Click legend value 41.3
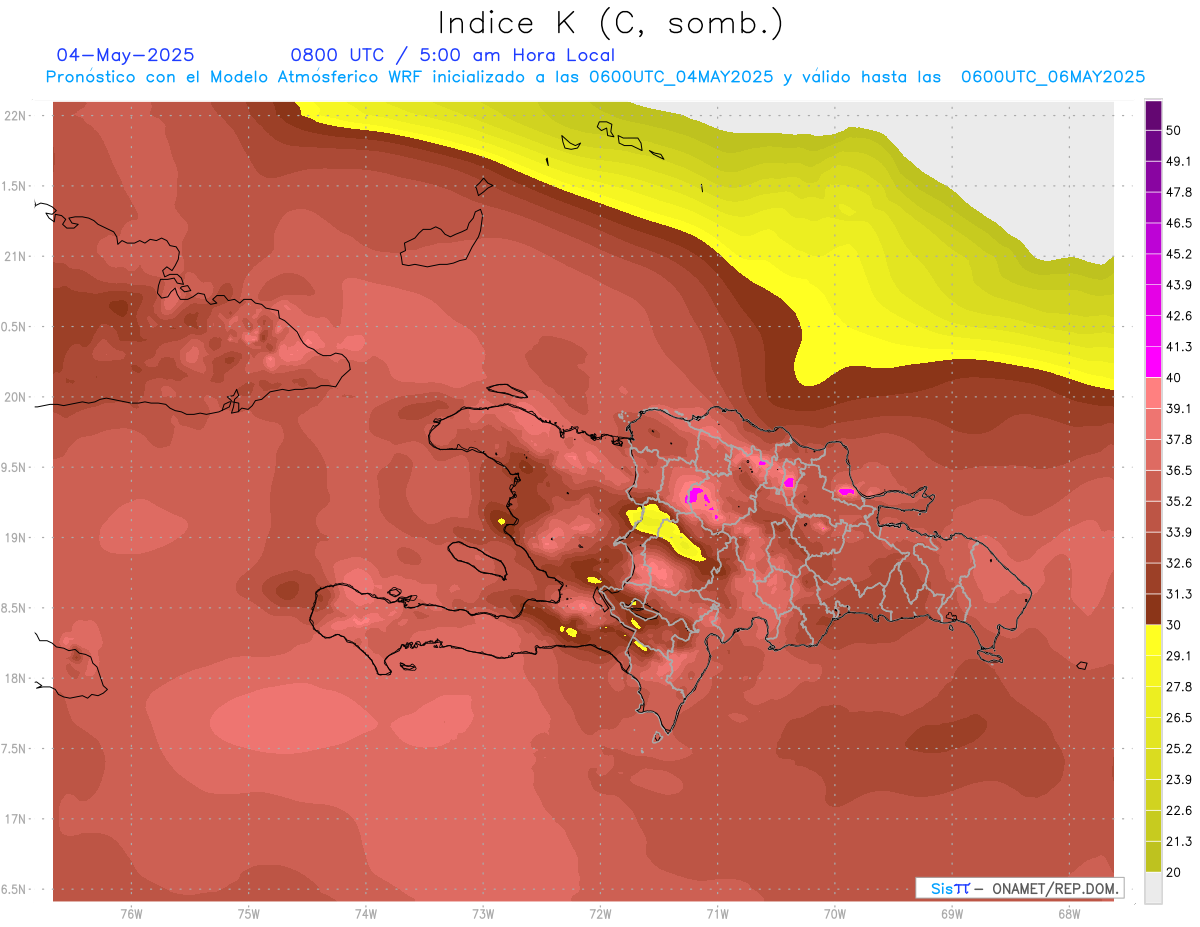This screenshot has width=1200, height=927. click(1179, 347)
